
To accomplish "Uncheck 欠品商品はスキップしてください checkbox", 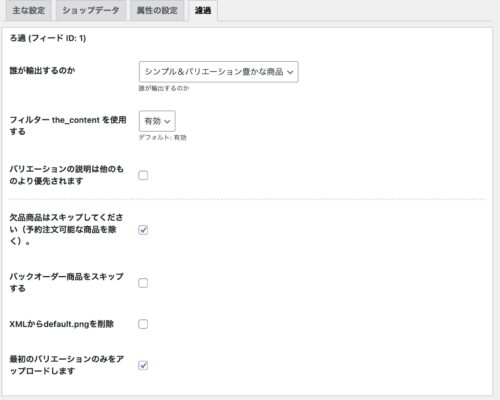I will pyautogui.click(x=143, y=230).
